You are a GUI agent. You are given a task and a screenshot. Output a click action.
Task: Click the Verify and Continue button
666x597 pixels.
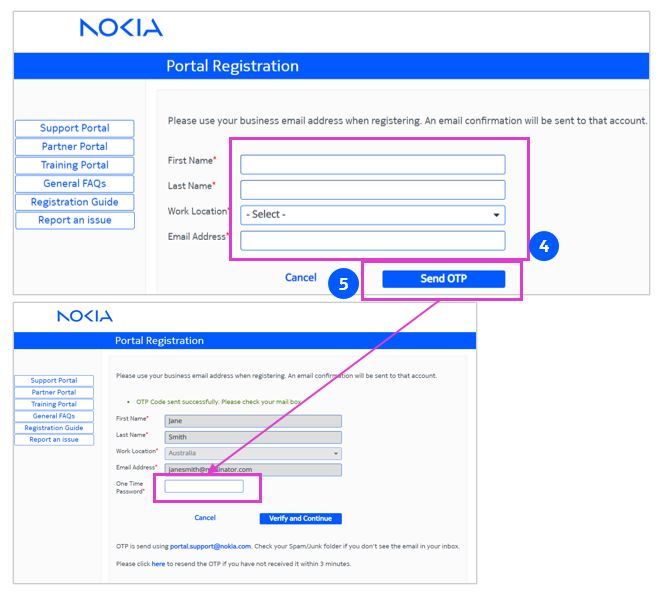click(300, 518)
